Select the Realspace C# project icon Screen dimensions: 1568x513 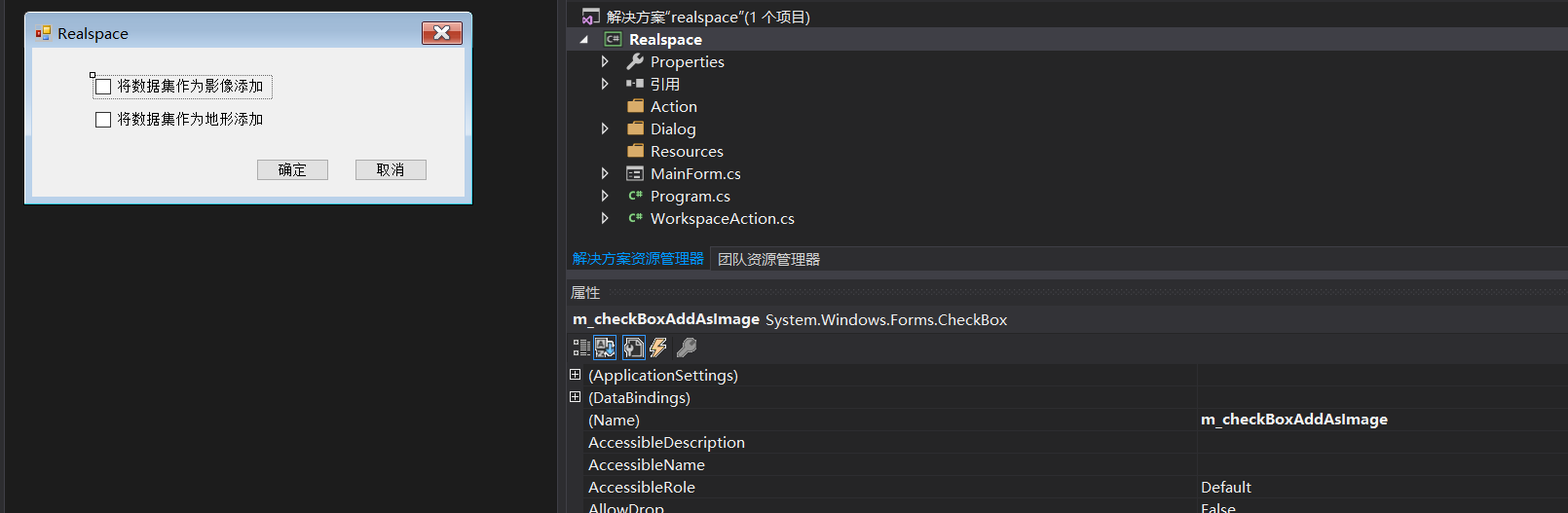coord(613,39)
